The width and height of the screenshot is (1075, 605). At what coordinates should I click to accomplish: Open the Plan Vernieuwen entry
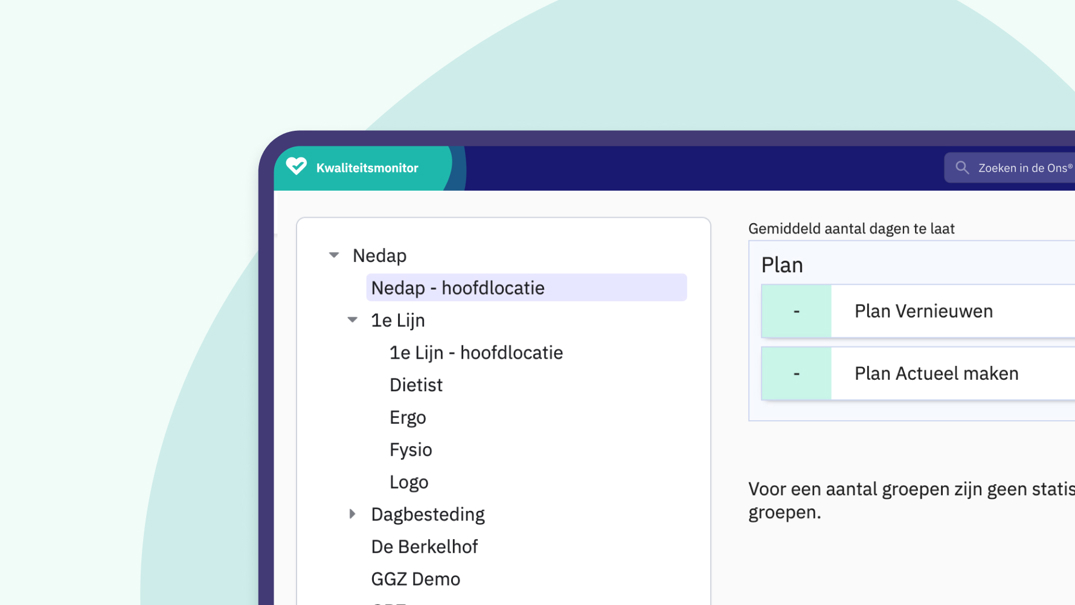coord(921,311)
